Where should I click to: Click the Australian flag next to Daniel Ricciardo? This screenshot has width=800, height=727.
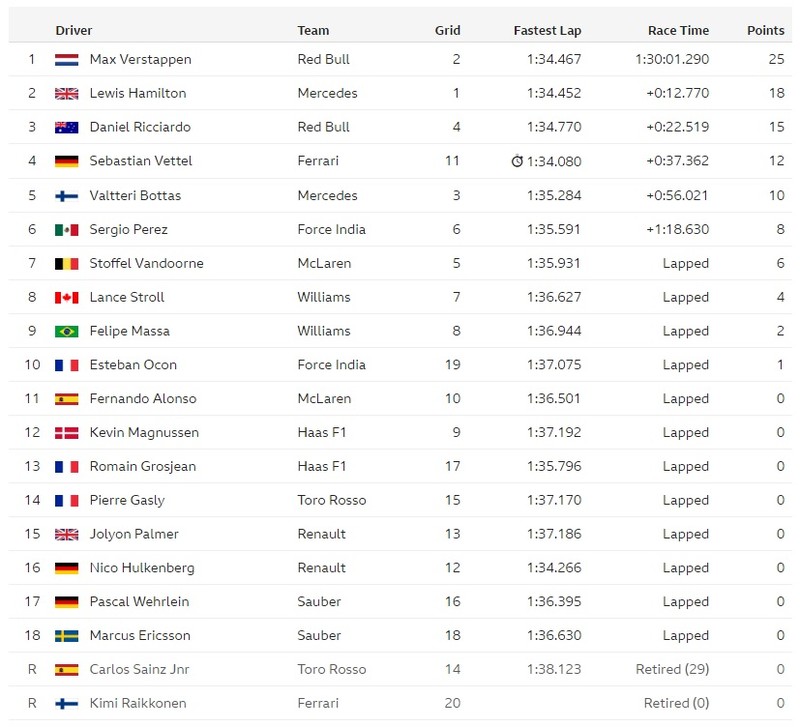click(66, 127)
